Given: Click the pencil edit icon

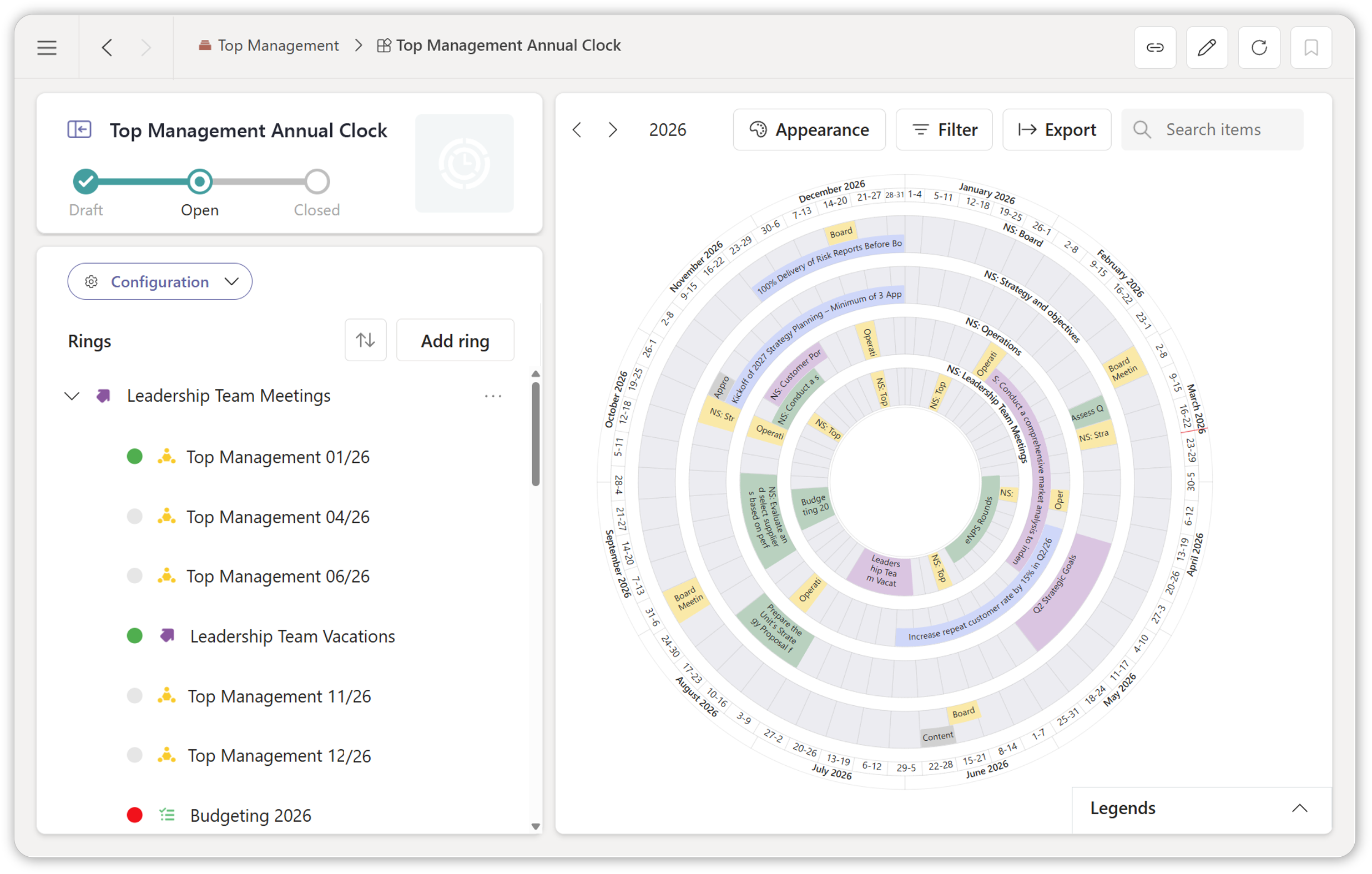Looking at the screenshot, I should pos(1206,47).
